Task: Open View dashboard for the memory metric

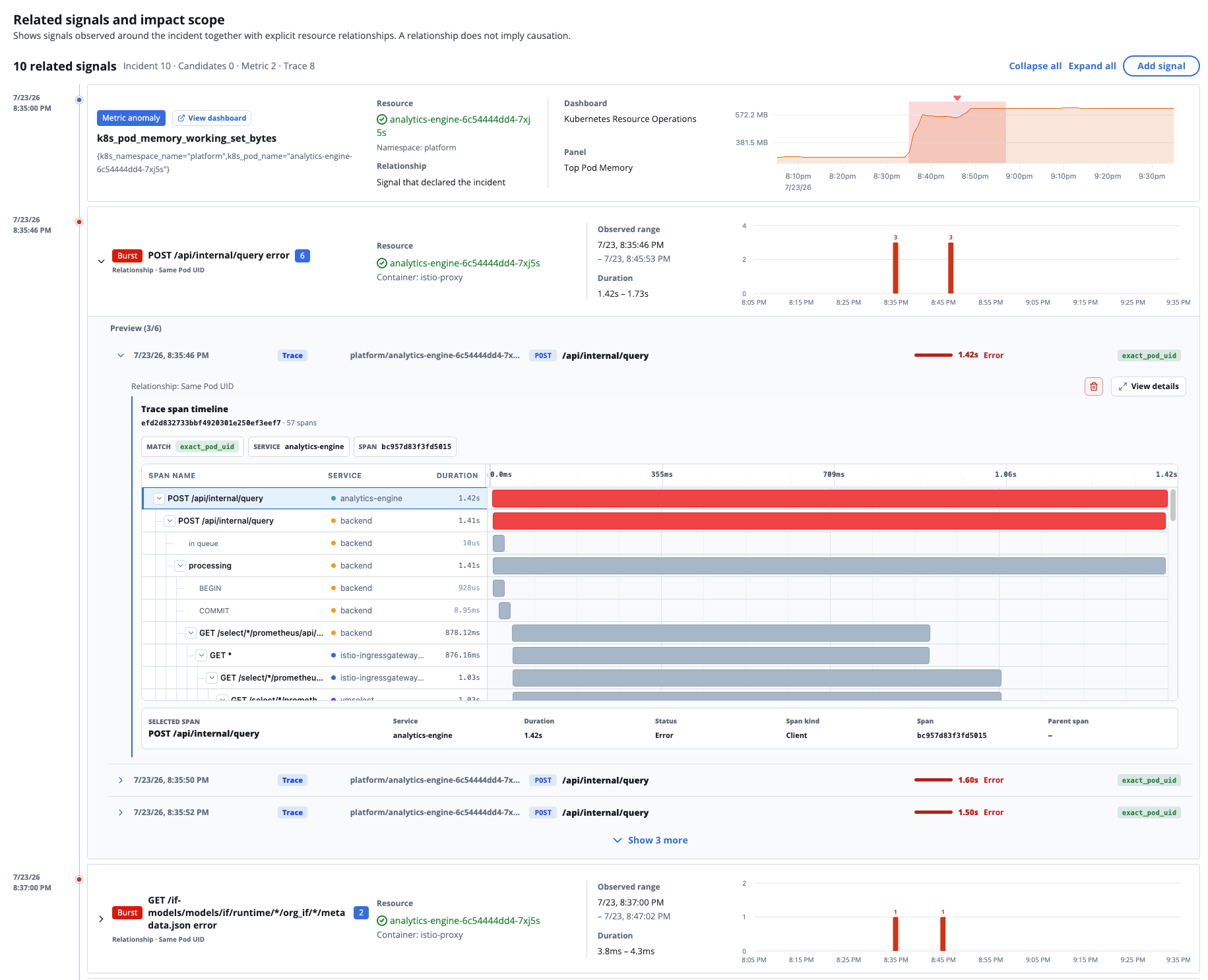Action: (212, 118)
